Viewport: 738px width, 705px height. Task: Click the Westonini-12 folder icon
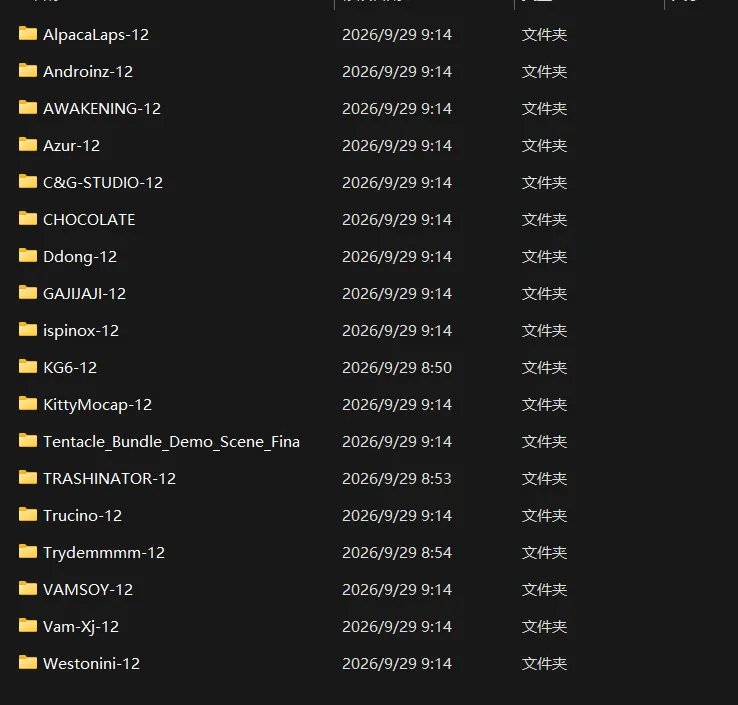click(28, 663)
